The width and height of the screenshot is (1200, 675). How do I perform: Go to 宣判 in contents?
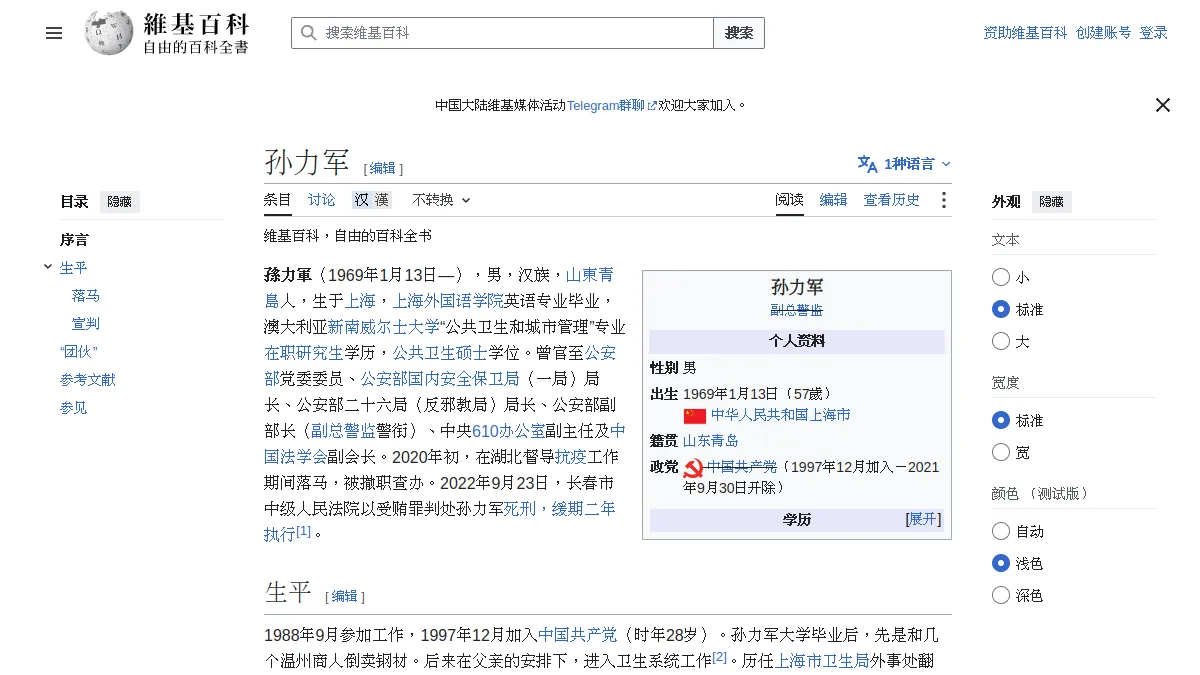pyautogui.click(x=86, y=324)
